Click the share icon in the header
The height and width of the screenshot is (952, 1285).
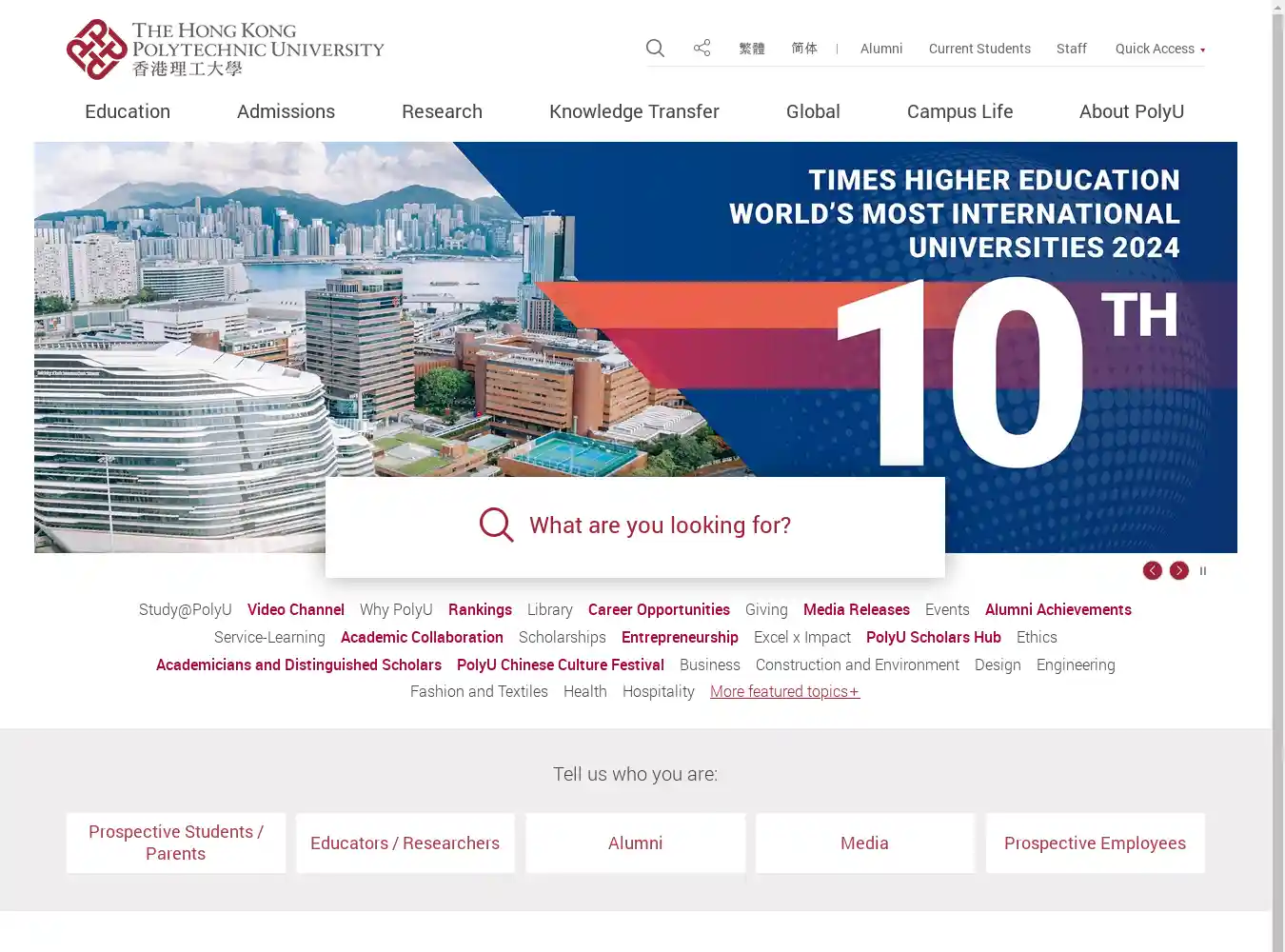click(702, 48)
